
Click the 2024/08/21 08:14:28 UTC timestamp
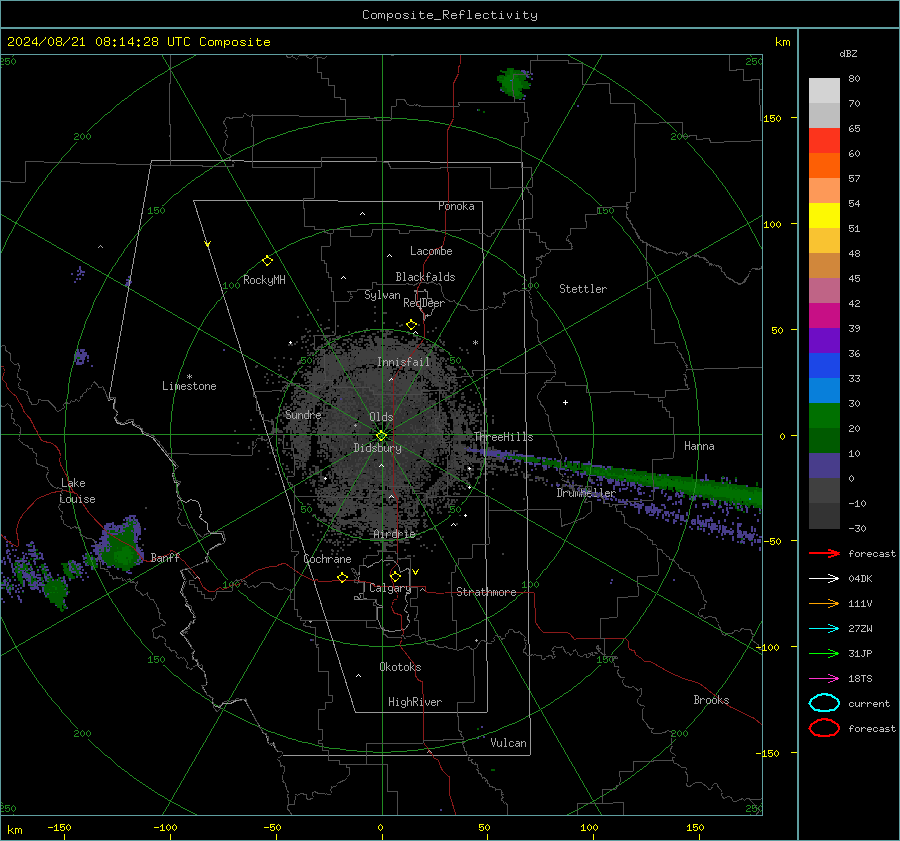pos(98,42)
